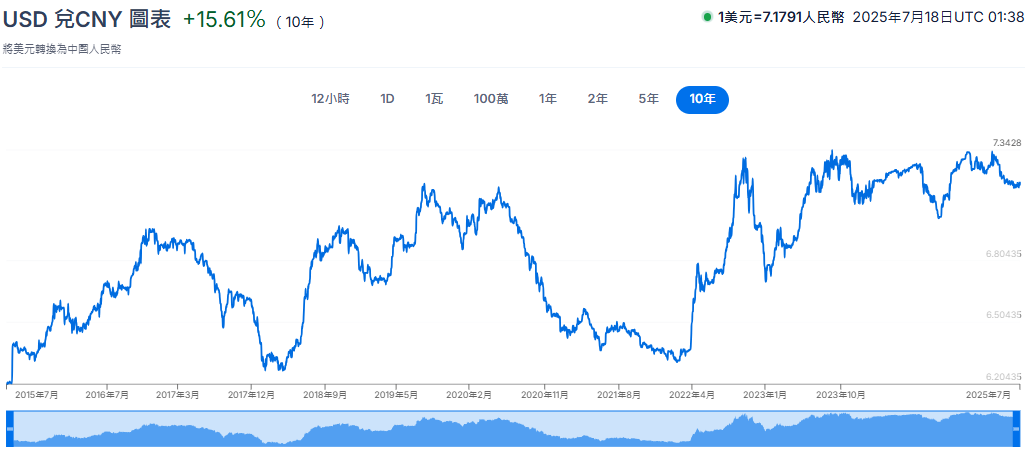This screenshot has width=1026, height=449.
Task: Choose the 100萬 range option
Action: tap(491, 99)
